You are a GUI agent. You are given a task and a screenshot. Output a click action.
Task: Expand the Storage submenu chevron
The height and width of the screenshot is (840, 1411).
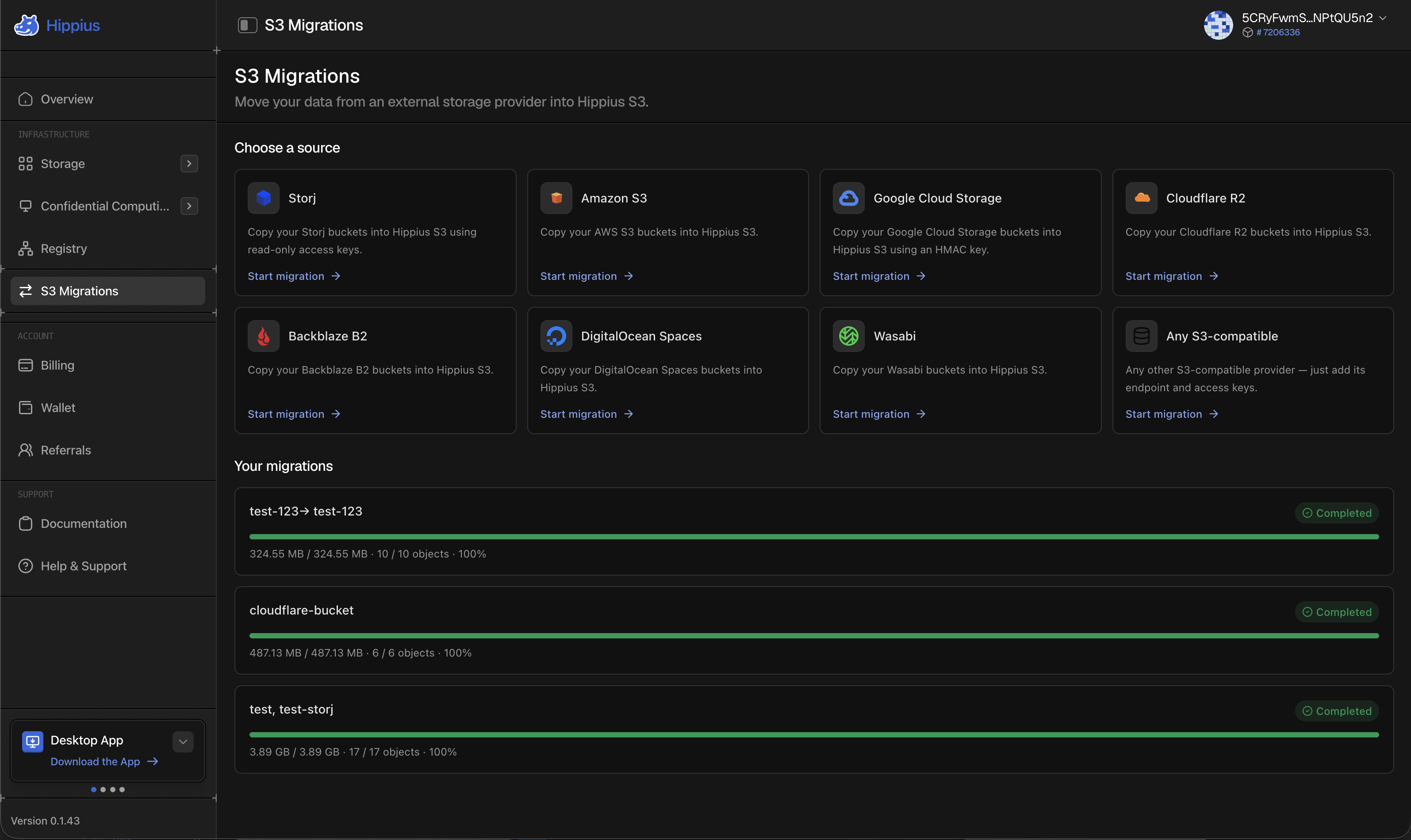pyautogui.click(x=189, y=164)
